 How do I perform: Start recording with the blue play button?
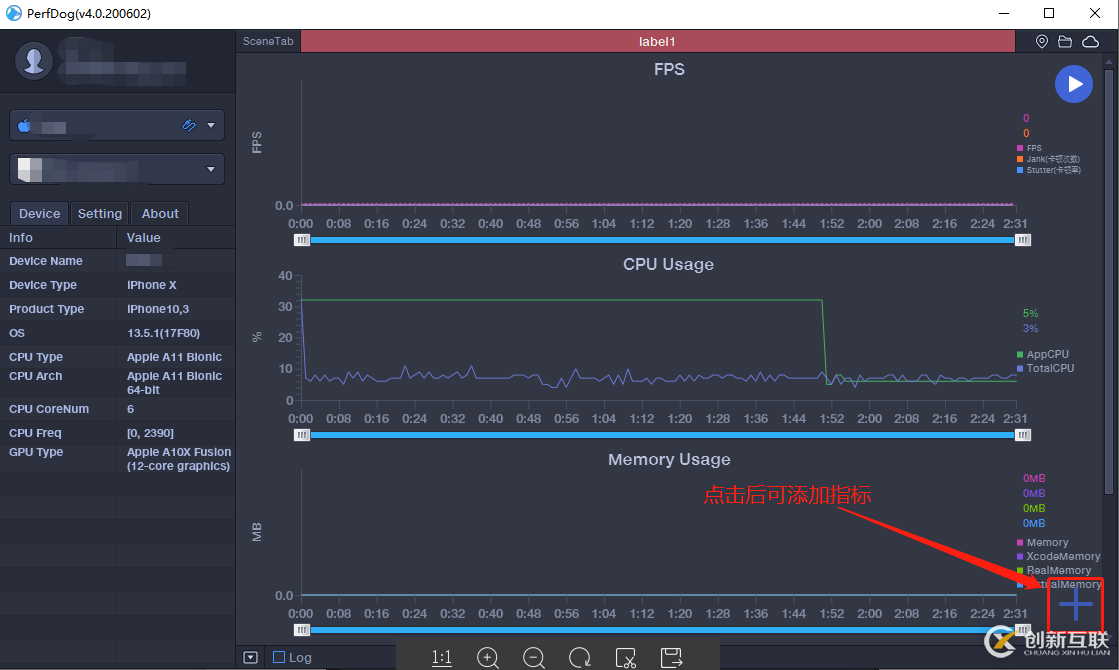coord(1074,84)
